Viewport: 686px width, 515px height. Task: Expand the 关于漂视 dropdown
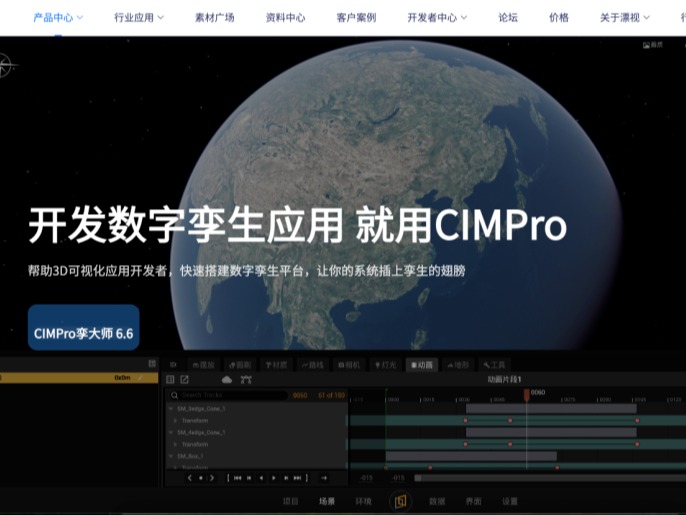[625, 18]
